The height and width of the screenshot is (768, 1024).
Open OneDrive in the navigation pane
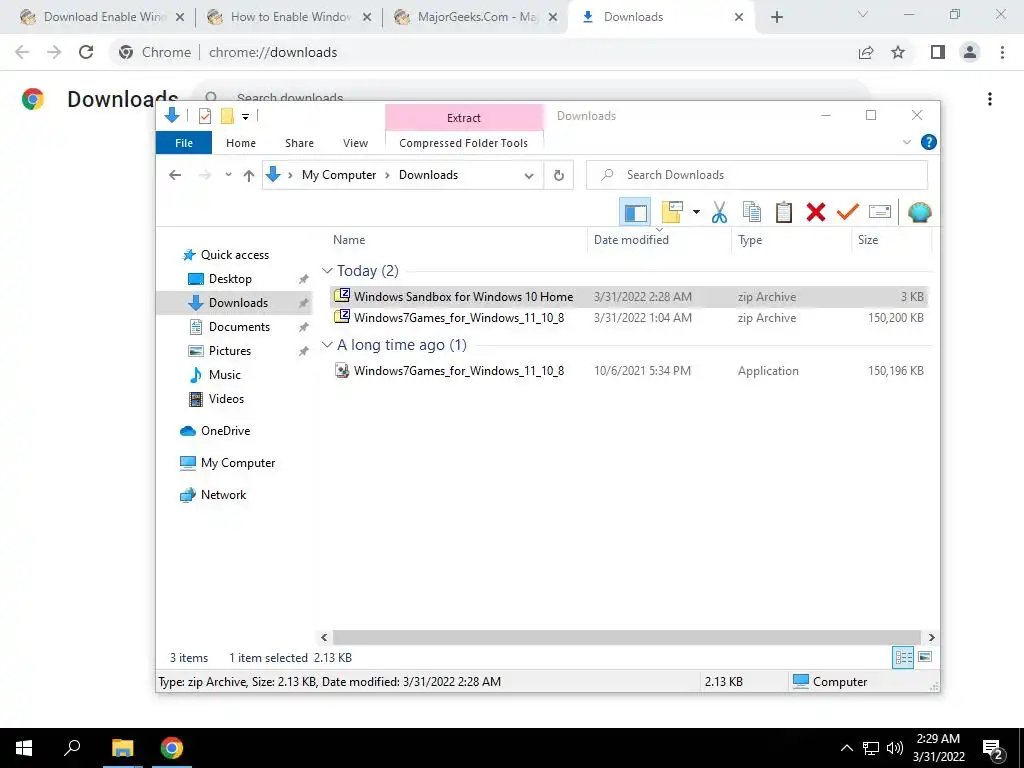[x=225, y=430]
